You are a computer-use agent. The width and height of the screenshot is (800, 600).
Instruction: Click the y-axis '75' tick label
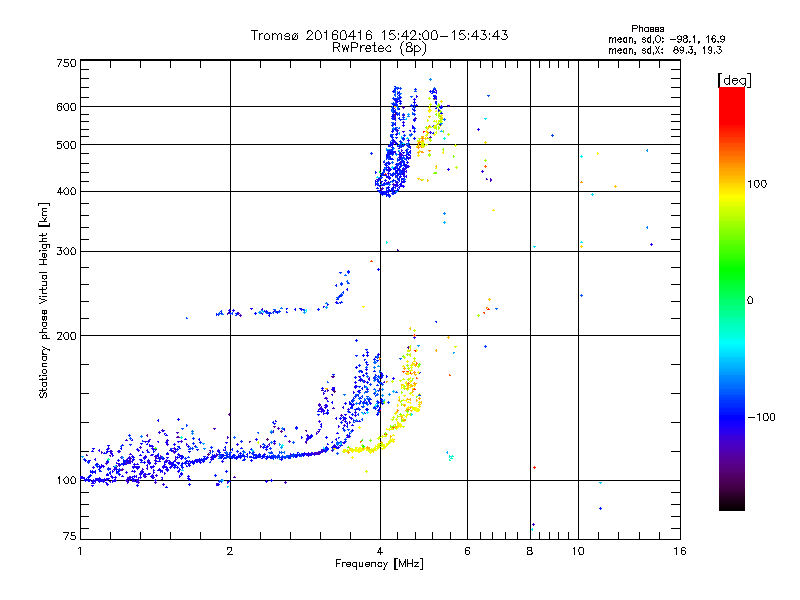pyautogui.click(x=70, y=536)
